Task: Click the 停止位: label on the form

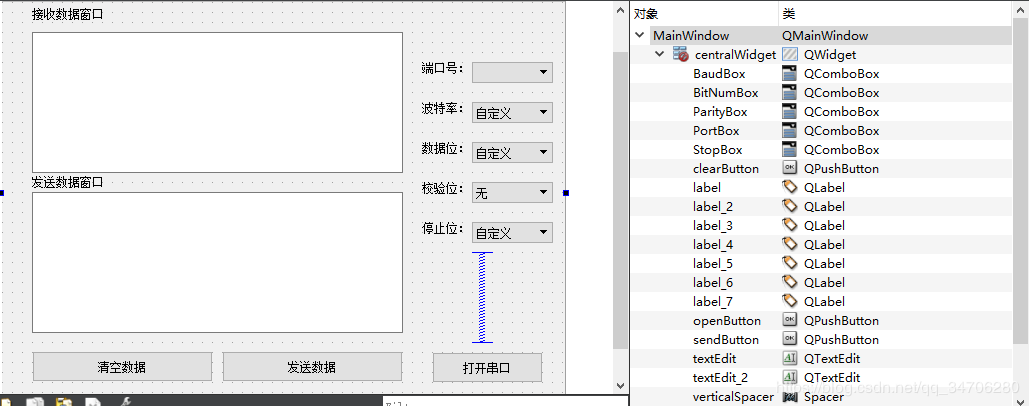Action: (x=442, y=228)
